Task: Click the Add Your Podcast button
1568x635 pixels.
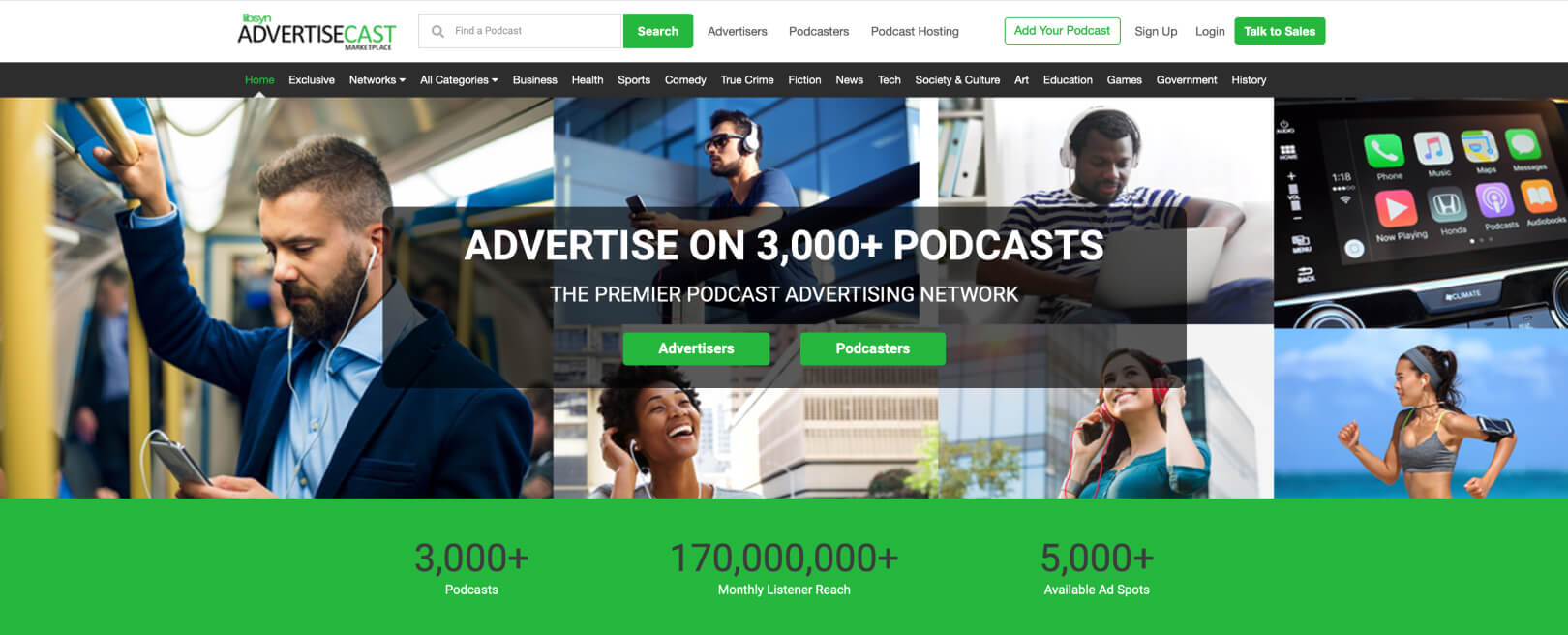Action: click(1062, 31)
